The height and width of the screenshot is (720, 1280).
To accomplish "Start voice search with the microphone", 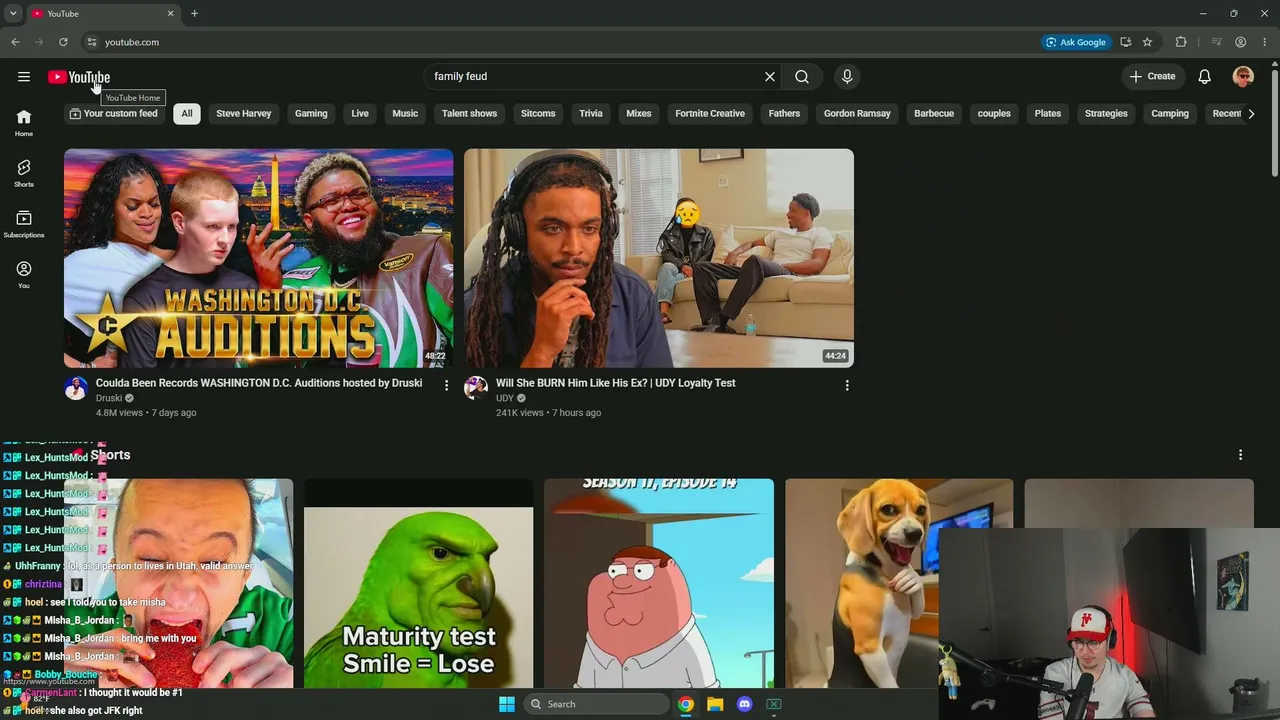I will click(x=847, y=77).
